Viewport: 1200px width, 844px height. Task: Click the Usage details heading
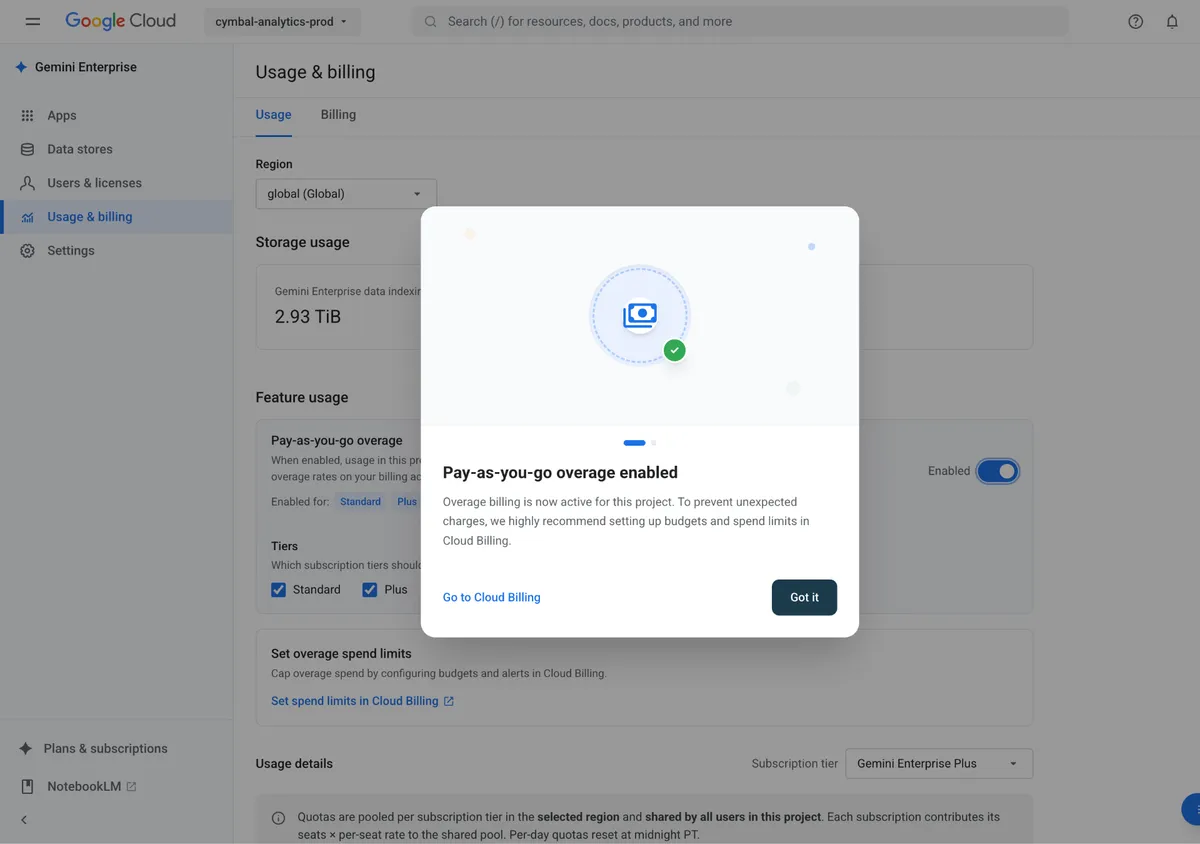(x=294, y=763)
